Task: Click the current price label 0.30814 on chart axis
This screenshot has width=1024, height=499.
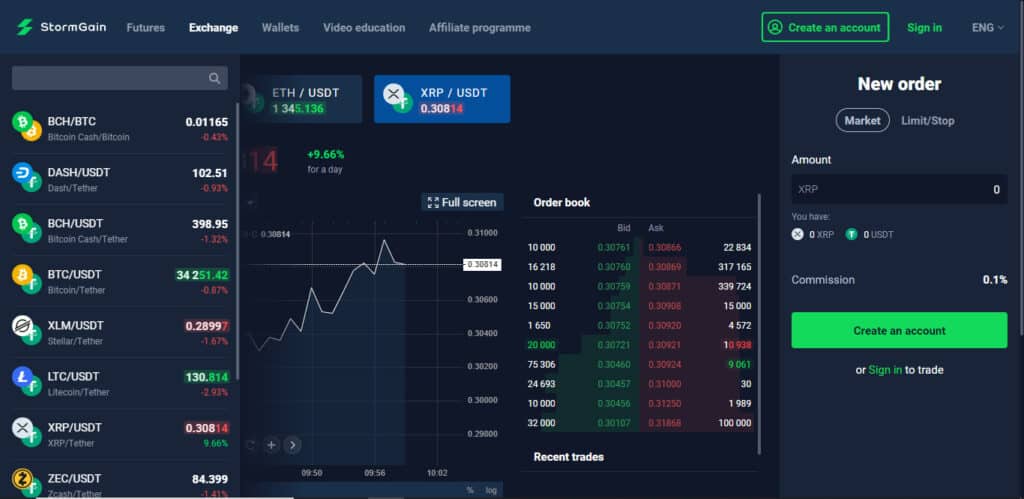Action: 483,265
